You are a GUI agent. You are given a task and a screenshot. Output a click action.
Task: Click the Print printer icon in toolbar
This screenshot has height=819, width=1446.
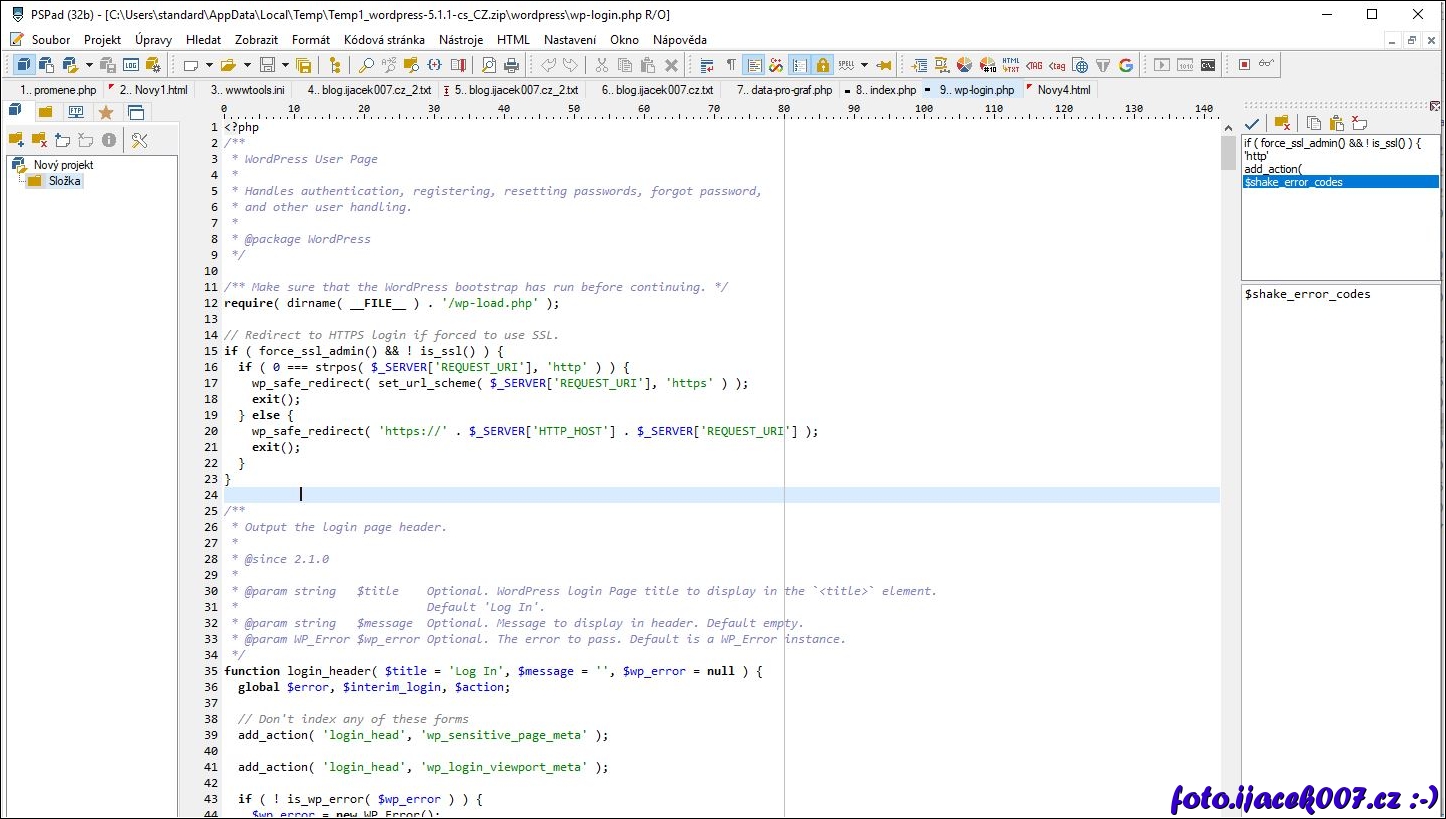coord(512,65)
